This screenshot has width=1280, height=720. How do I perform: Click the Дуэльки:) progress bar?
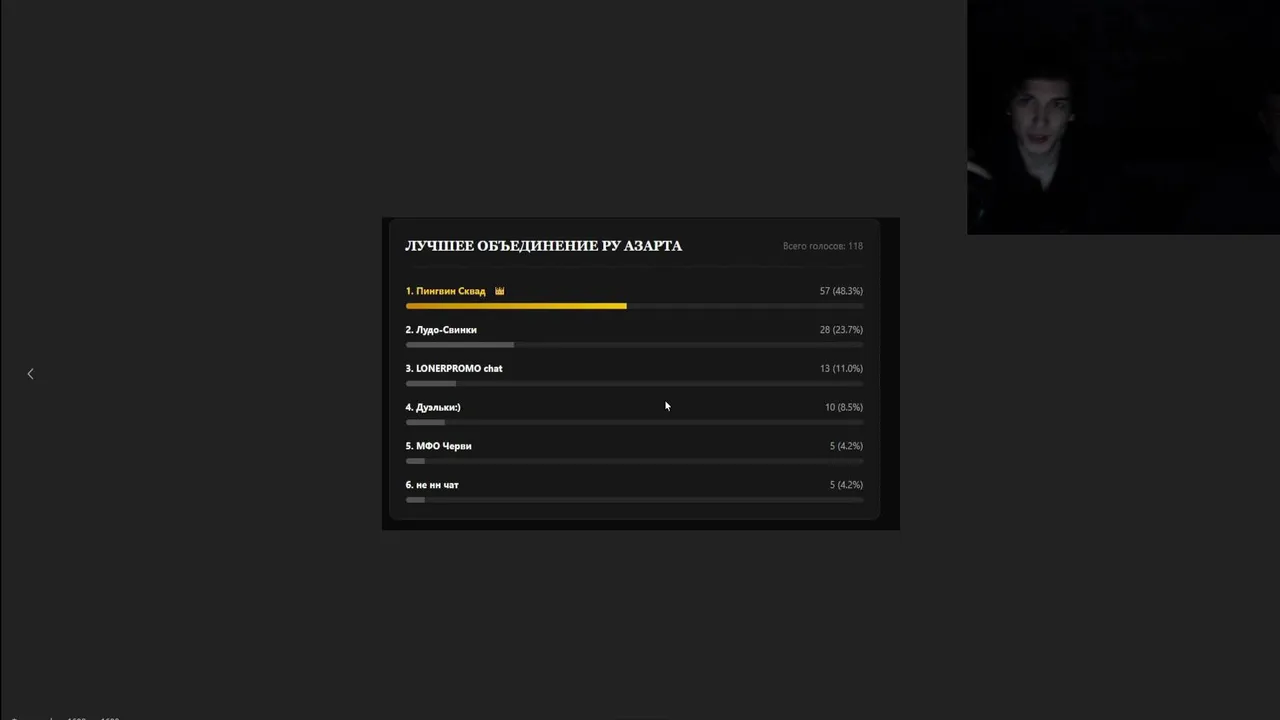pyautogui.click(x=425, y=422)
